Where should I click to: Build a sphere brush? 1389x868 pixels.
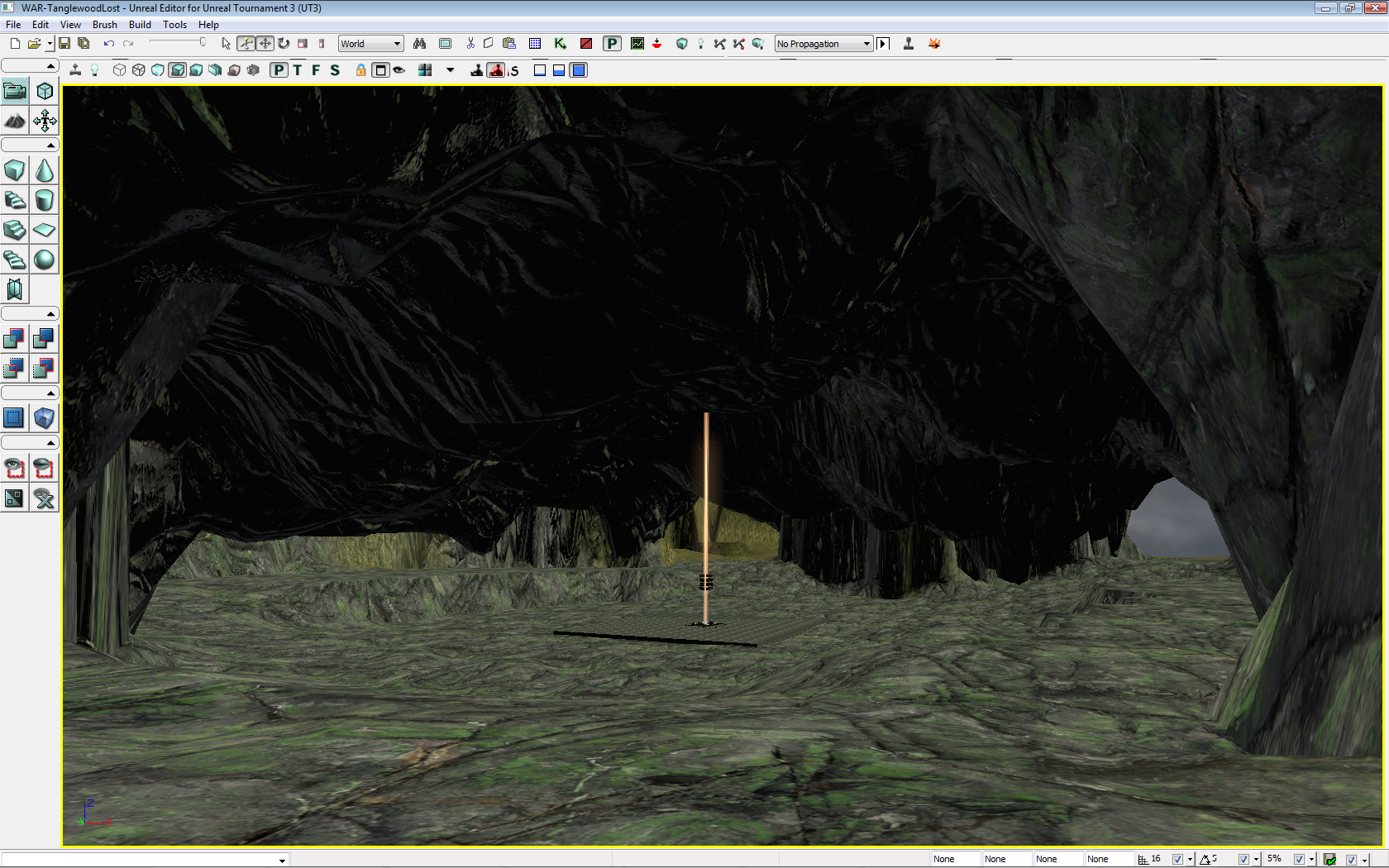(45, 260)
